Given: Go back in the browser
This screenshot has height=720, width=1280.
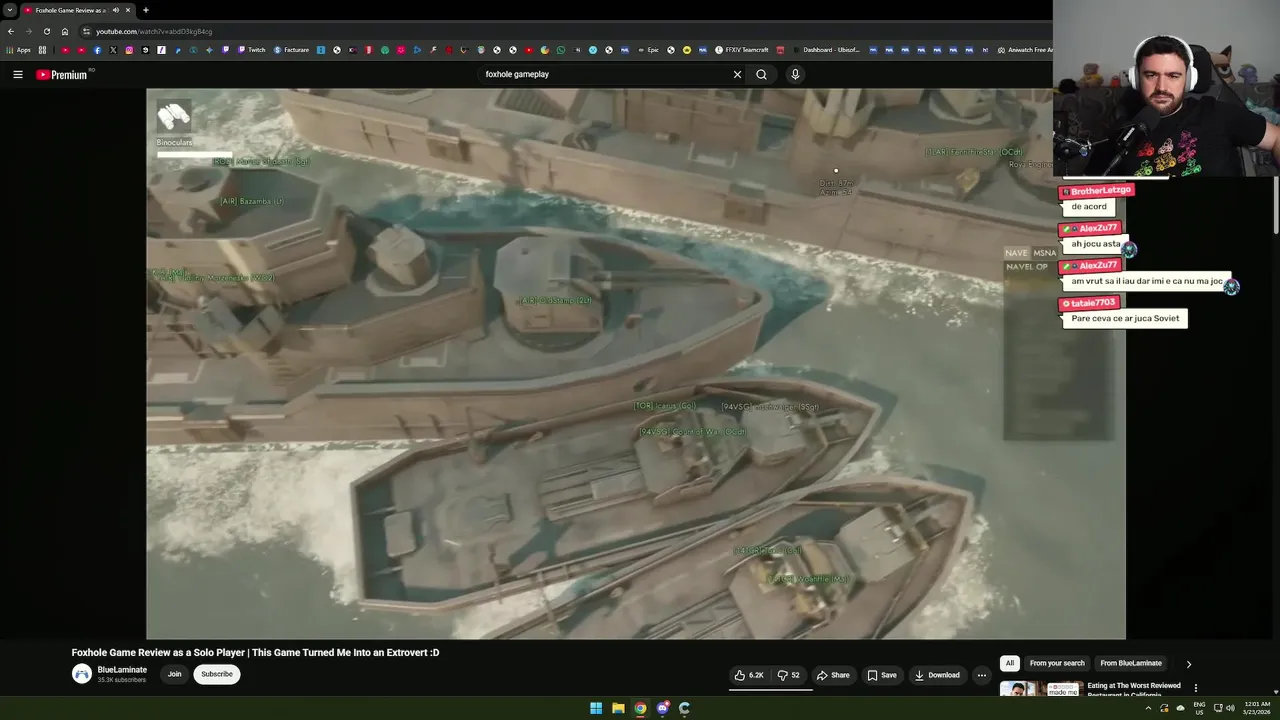Looking at the screenshot, I should [x=11, y=31].
